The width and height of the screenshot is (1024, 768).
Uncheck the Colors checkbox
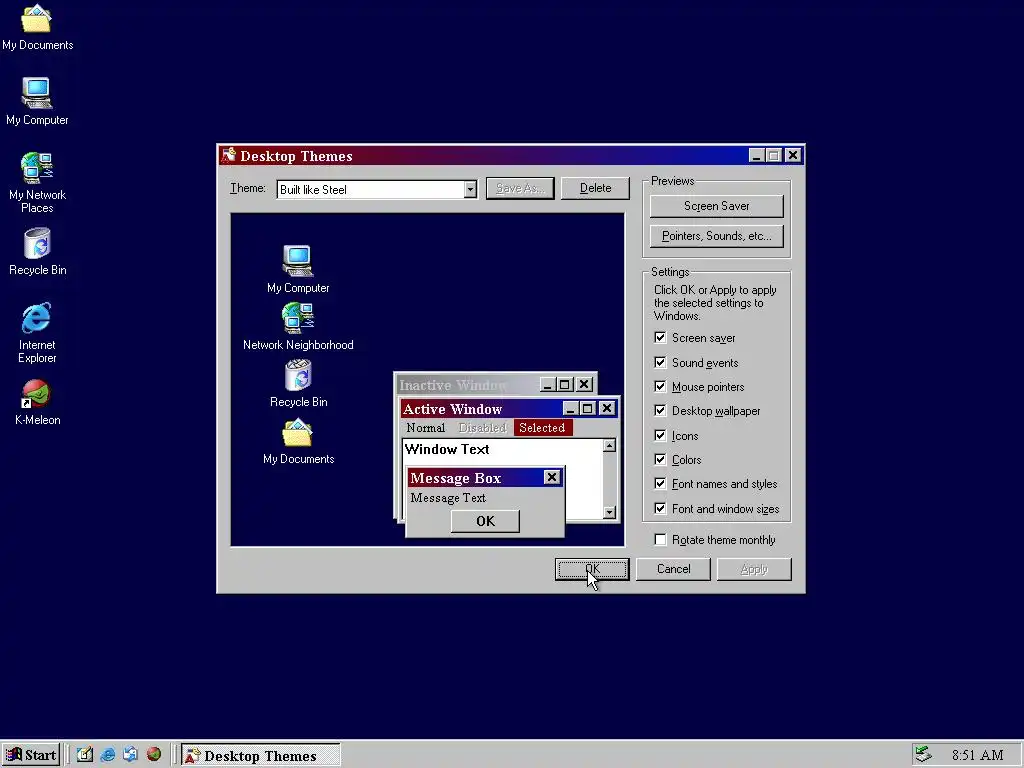coord(660,460)
